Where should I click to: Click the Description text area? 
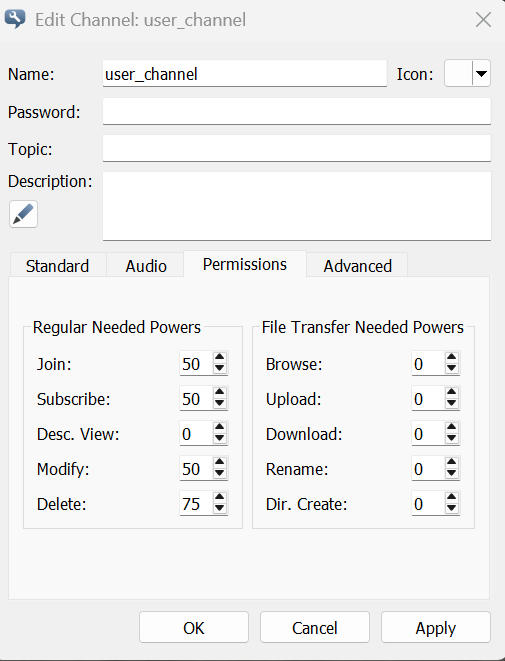tap(297, 206)
